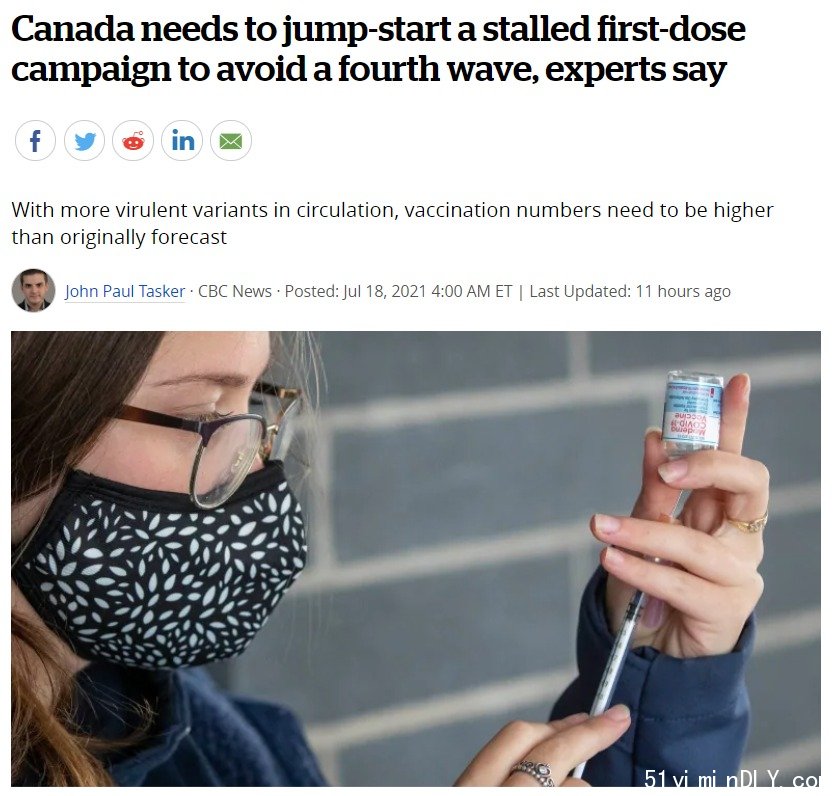Click the watermark text on the photo
836x796 pixels.
pyautogui.click(x=732, y=779)
